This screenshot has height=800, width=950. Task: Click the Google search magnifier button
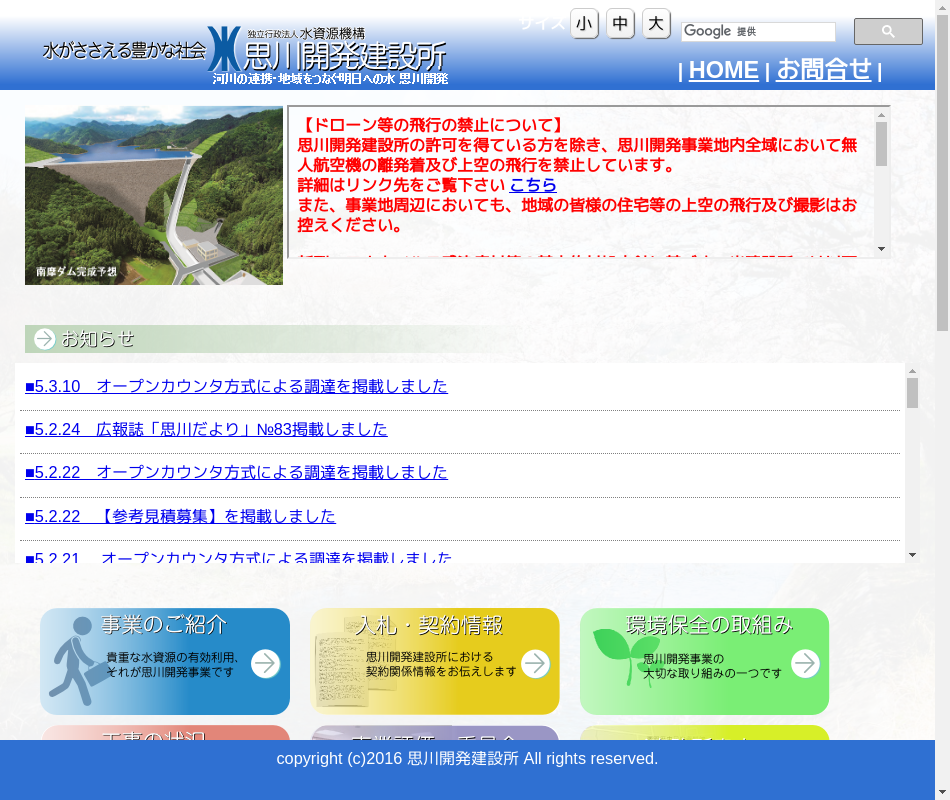click(x=888, y=32)
